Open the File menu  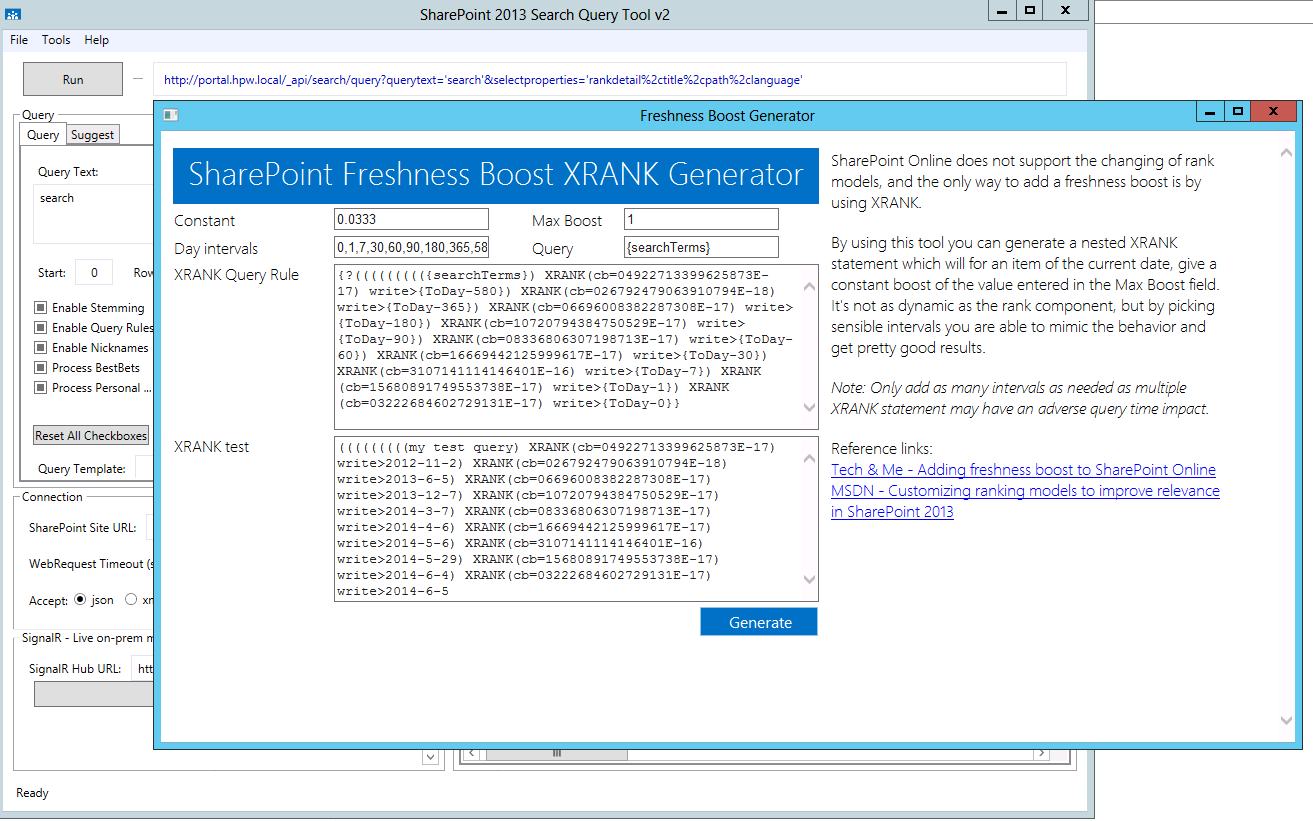(x=19, y=40)
